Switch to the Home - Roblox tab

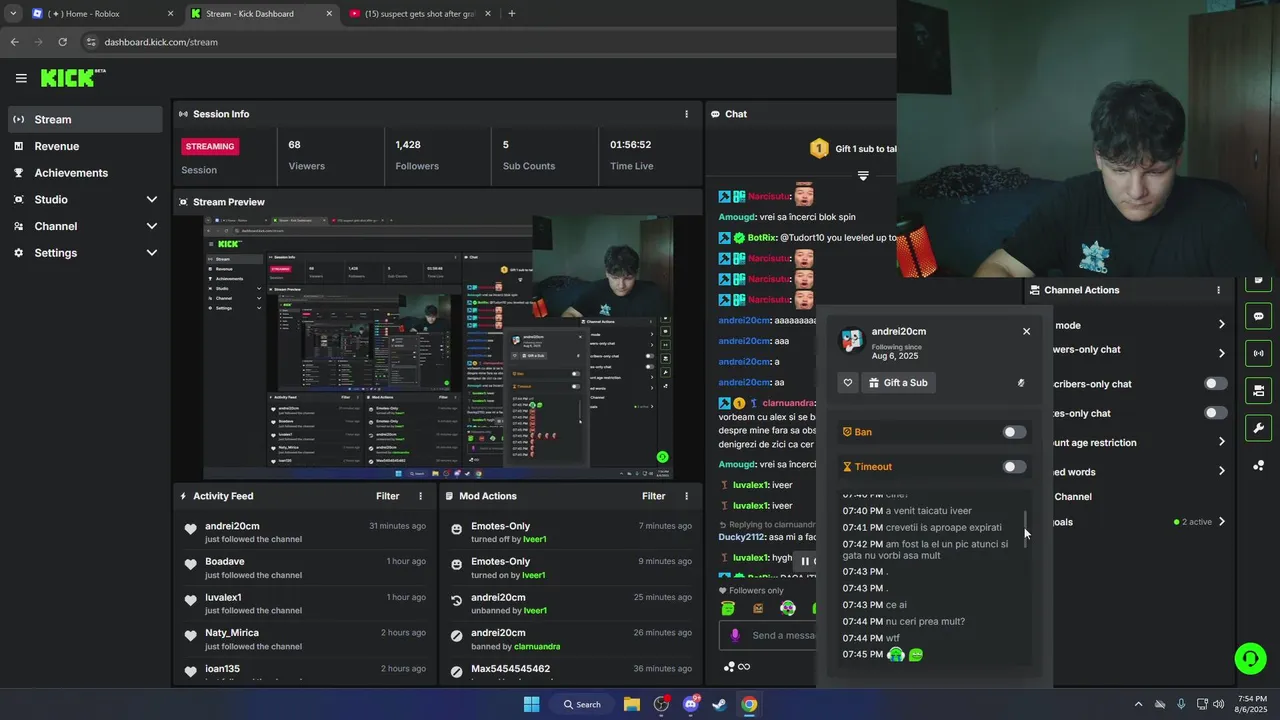coord(101,14)
